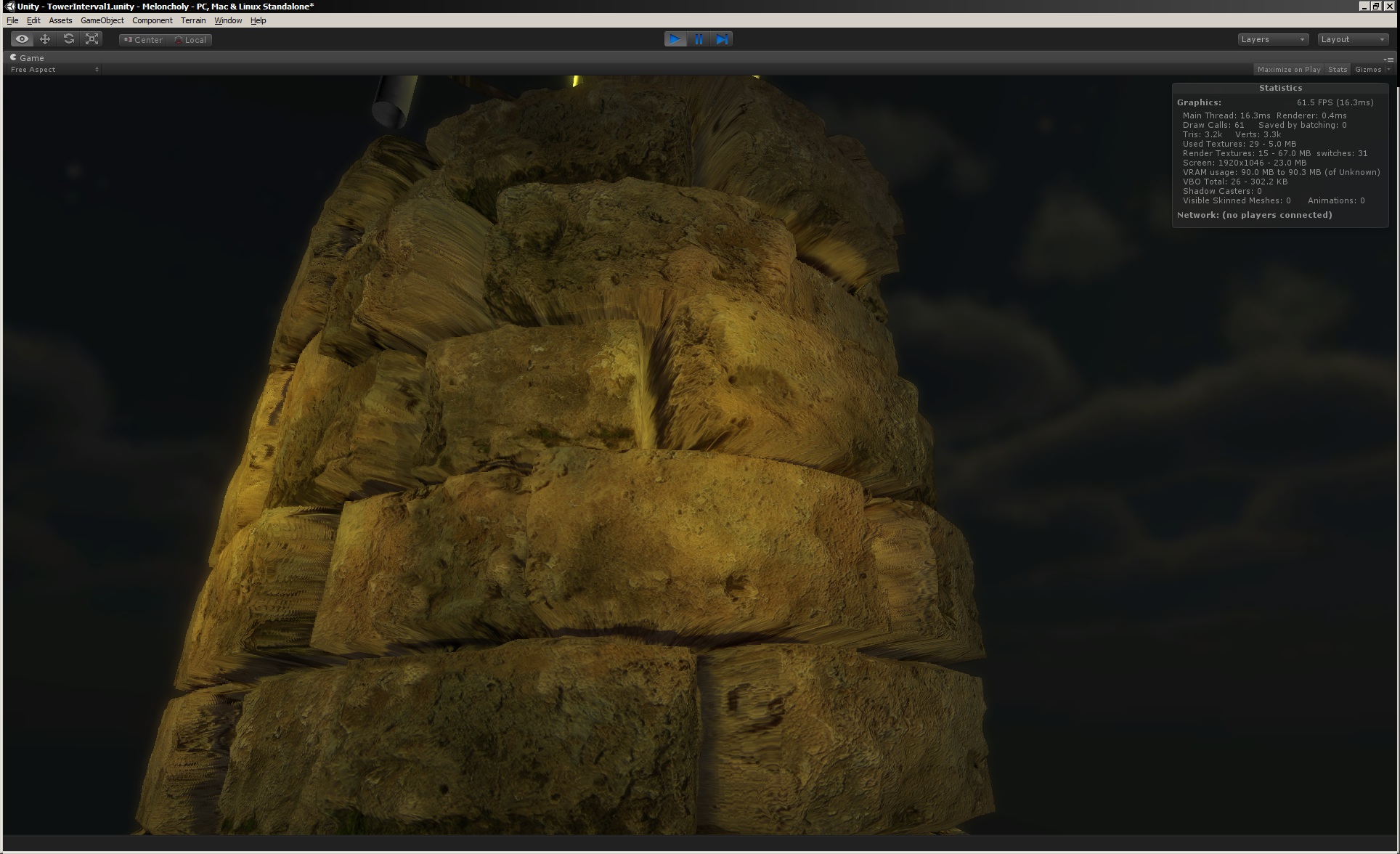This screenshot has width=1400, height=854.
Task: Open the Terrain menu
Action: [x=193, y=20]
